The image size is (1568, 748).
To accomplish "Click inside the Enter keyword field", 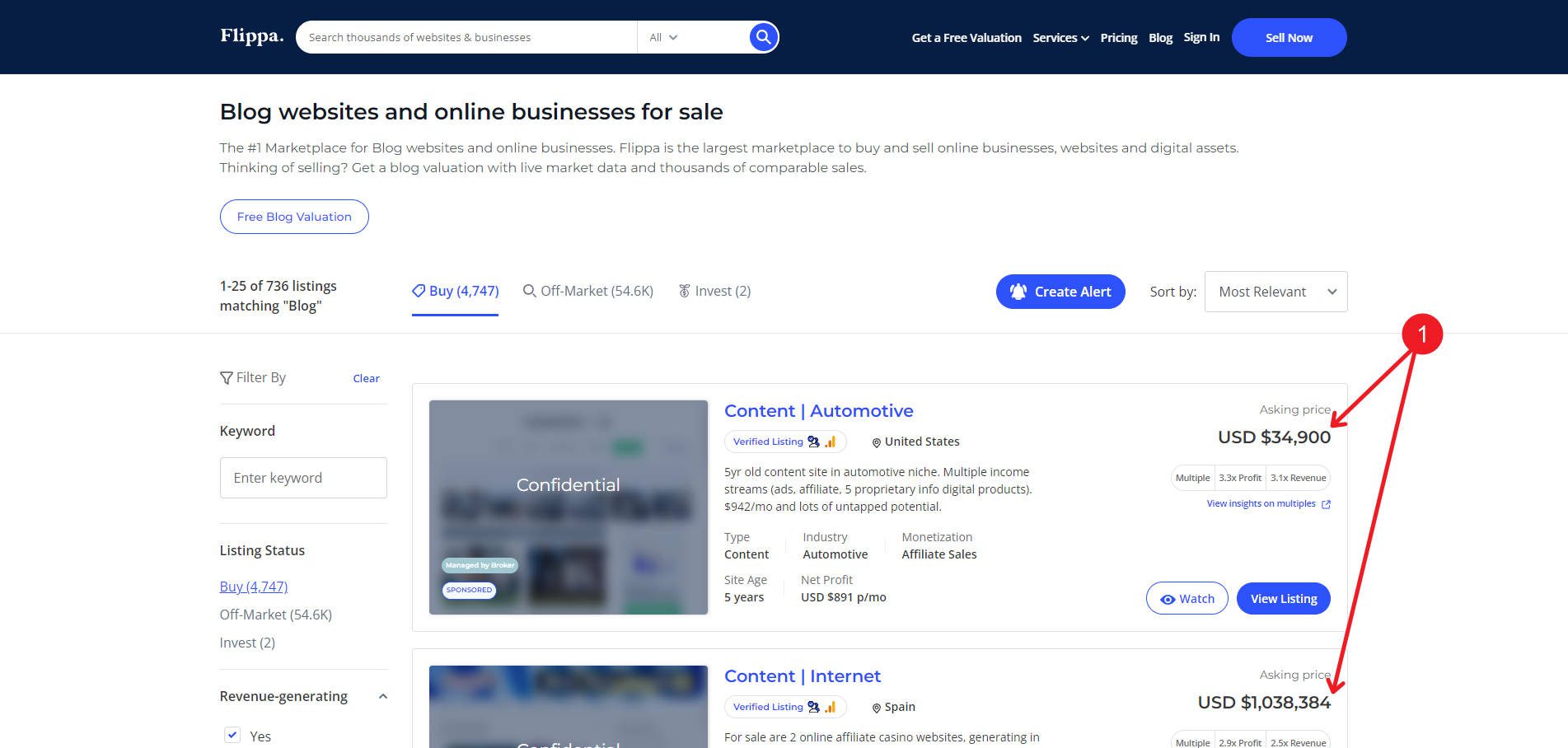I will 303,478.
